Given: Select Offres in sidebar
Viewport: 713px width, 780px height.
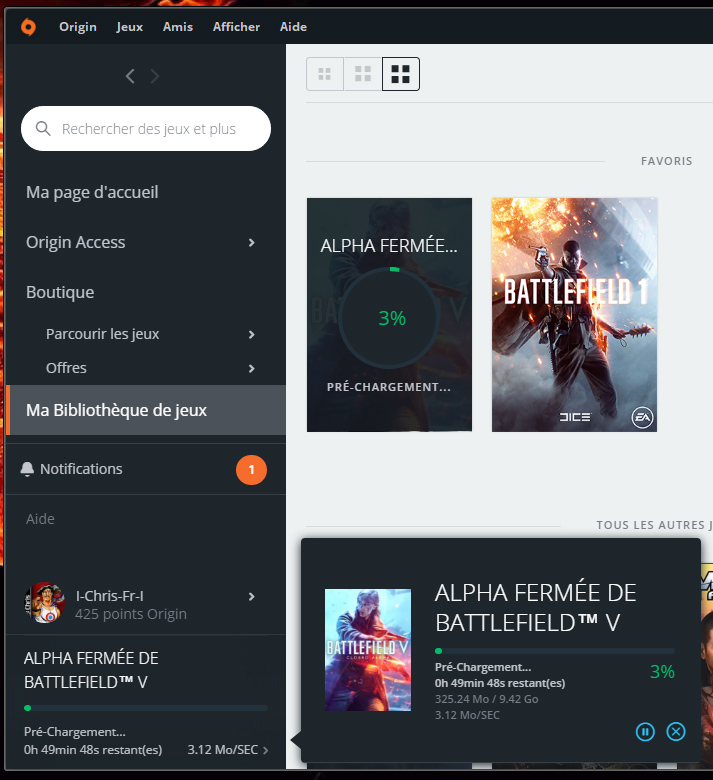Looking at the screenshot, I should point(66,368).
